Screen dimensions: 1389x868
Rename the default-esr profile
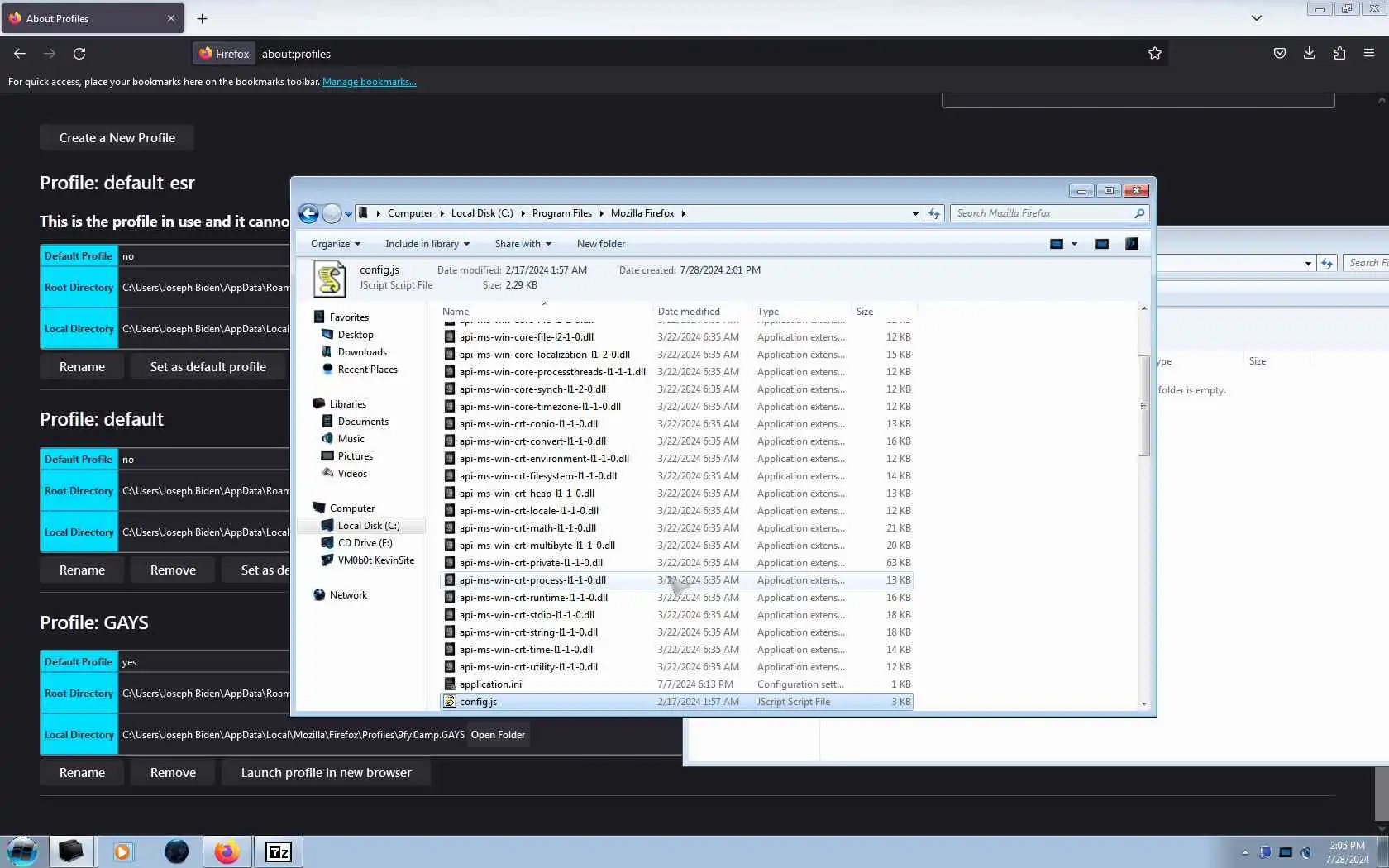82,367
